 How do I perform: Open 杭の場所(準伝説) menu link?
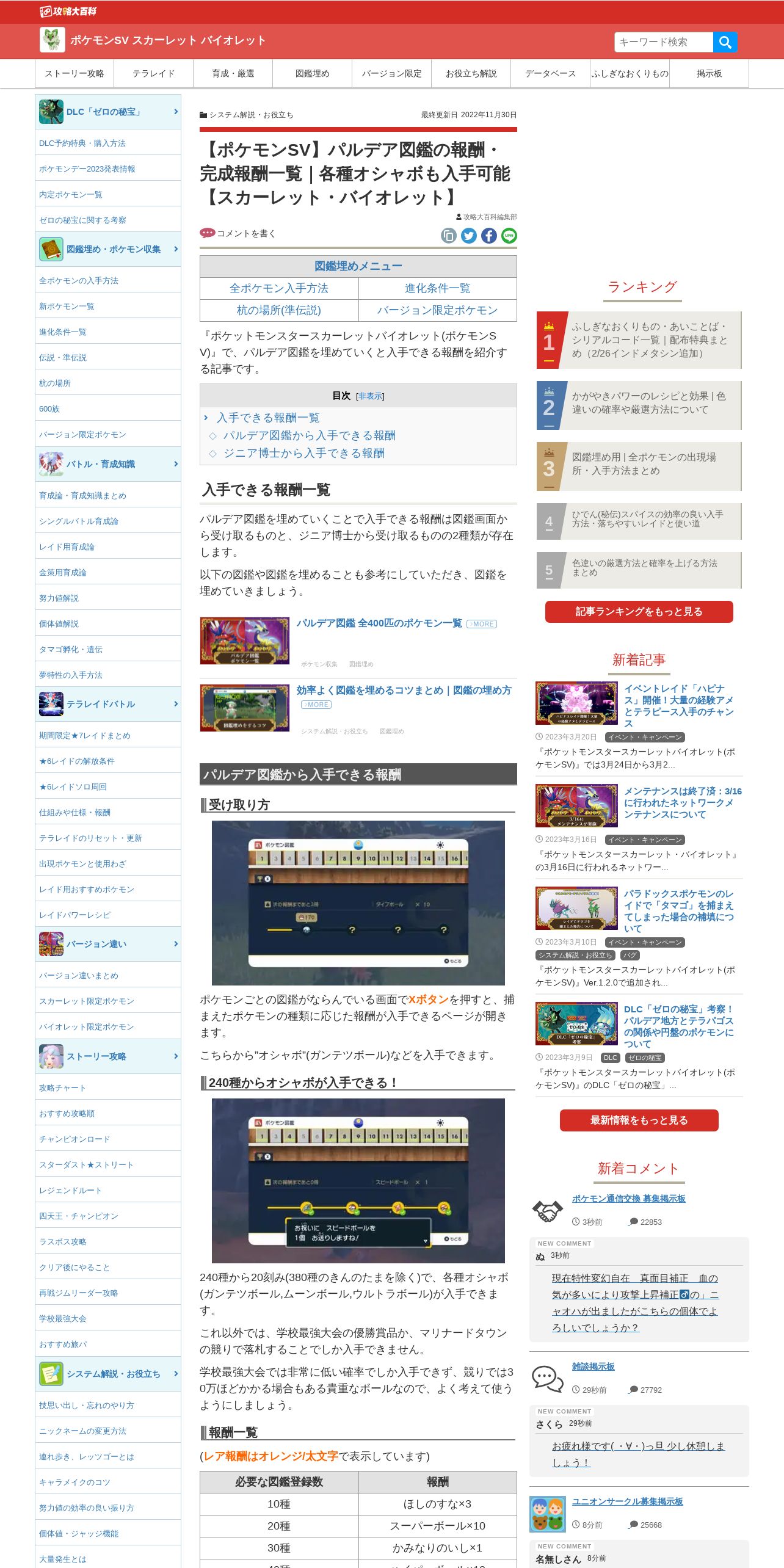[x=279, y=310]
